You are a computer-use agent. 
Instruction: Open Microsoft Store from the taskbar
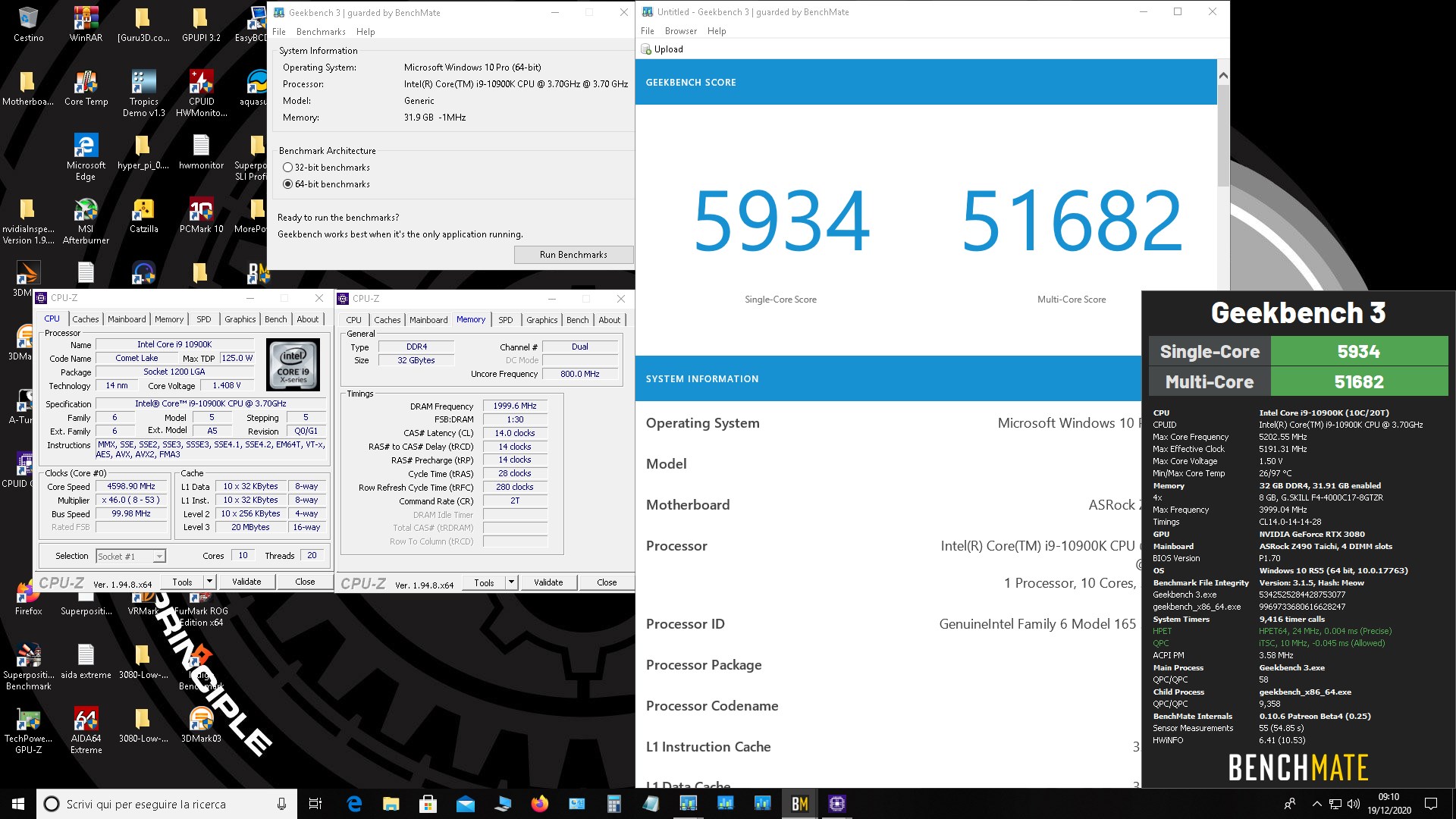pyautogui.click(x=428, y=804)
